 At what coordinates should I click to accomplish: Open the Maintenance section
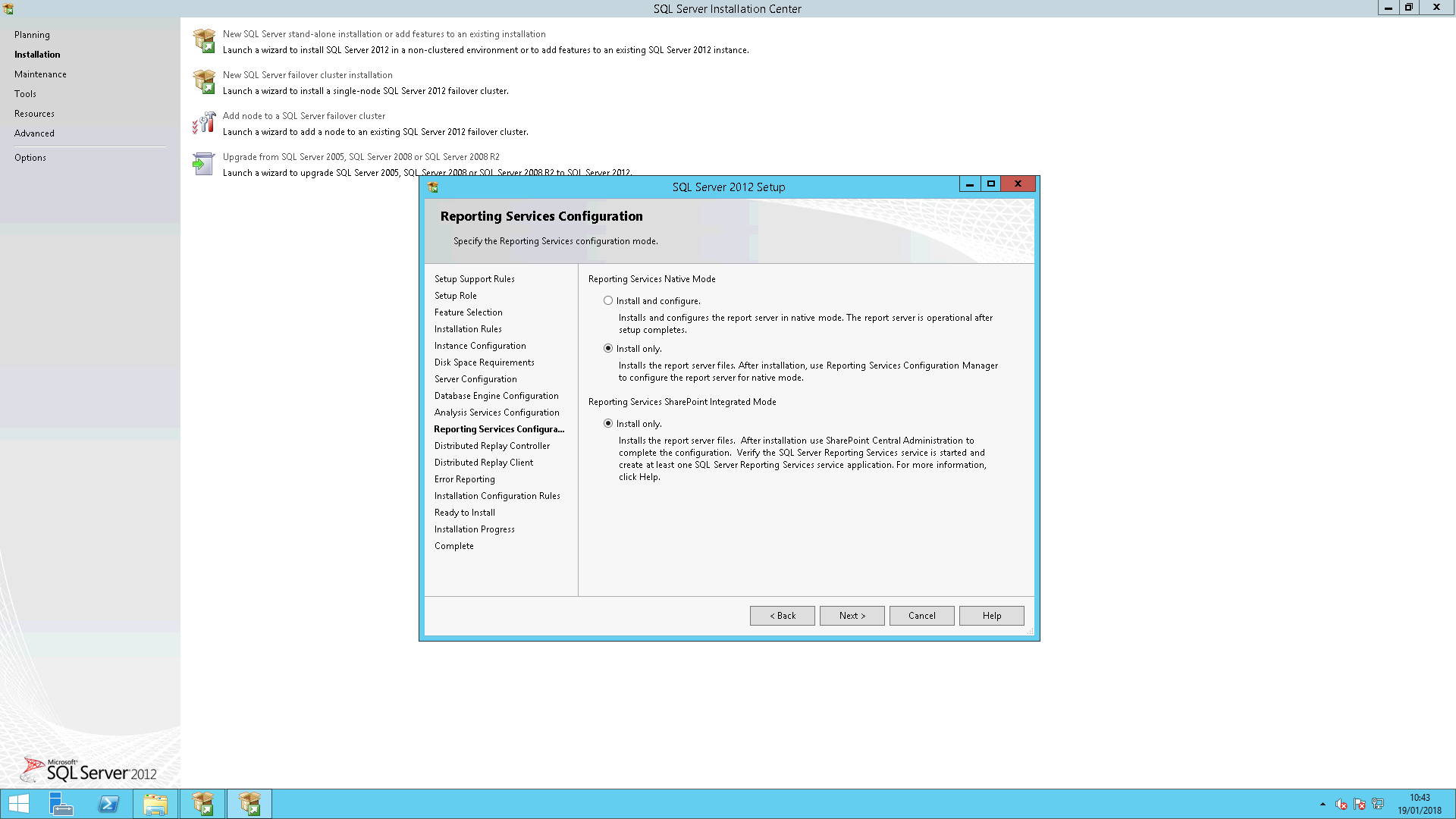pos(40,74)
